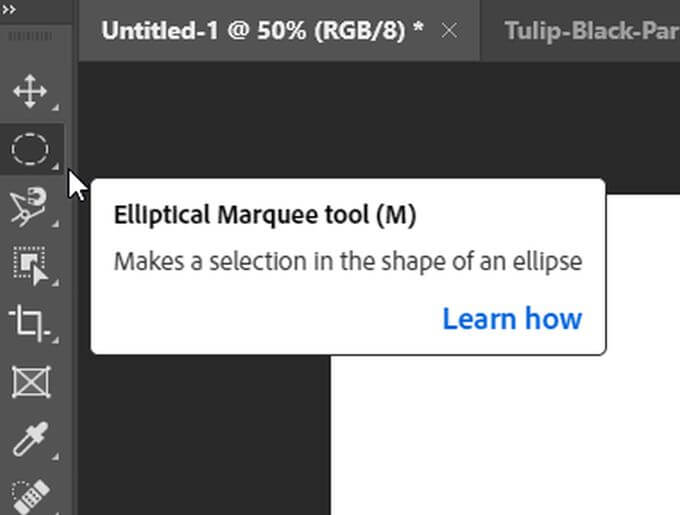Switch to the Untitled-1 document tab

coord(262,30)
